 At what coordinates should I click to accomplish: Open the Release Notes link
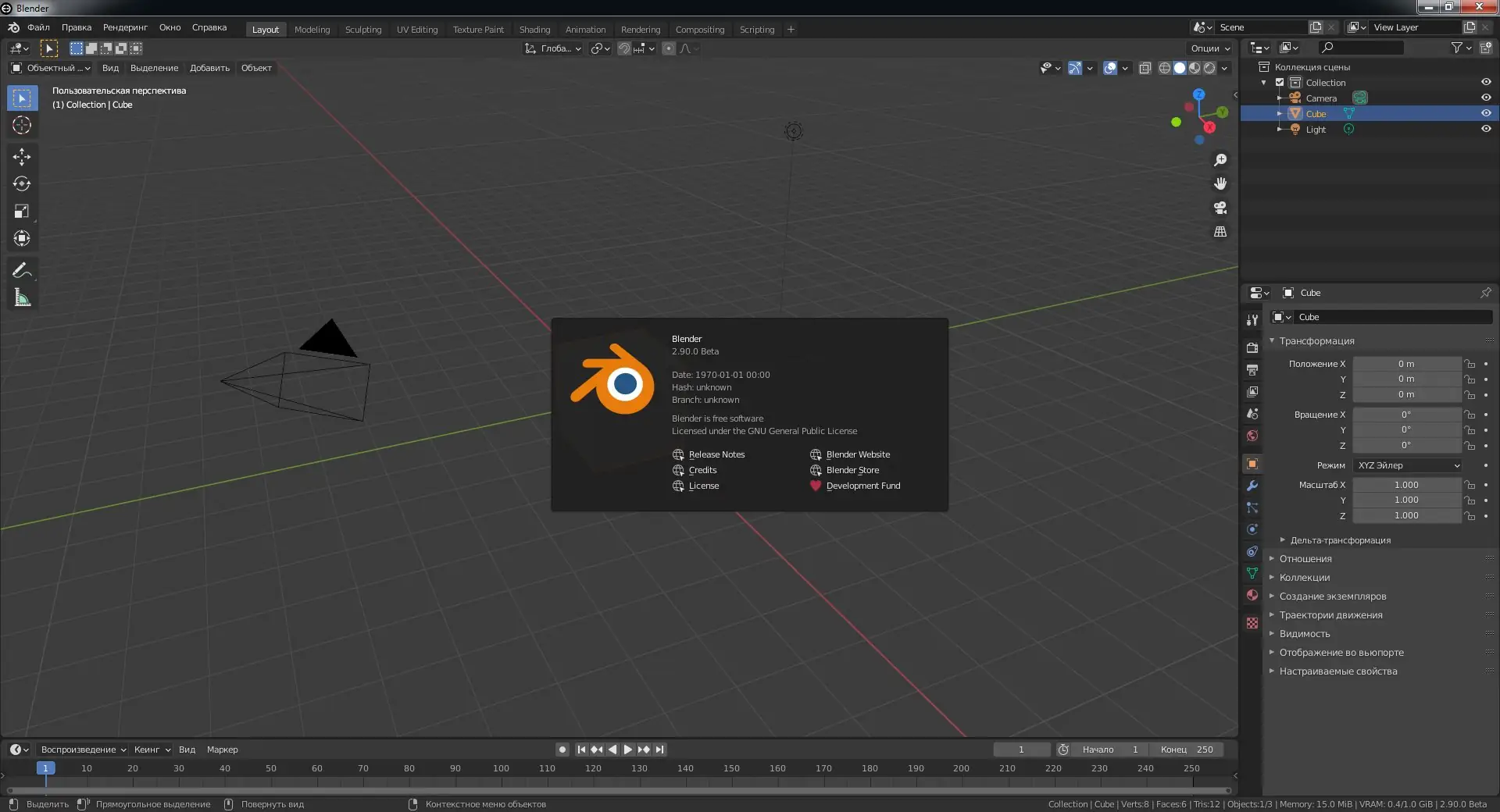coord(716,454)
